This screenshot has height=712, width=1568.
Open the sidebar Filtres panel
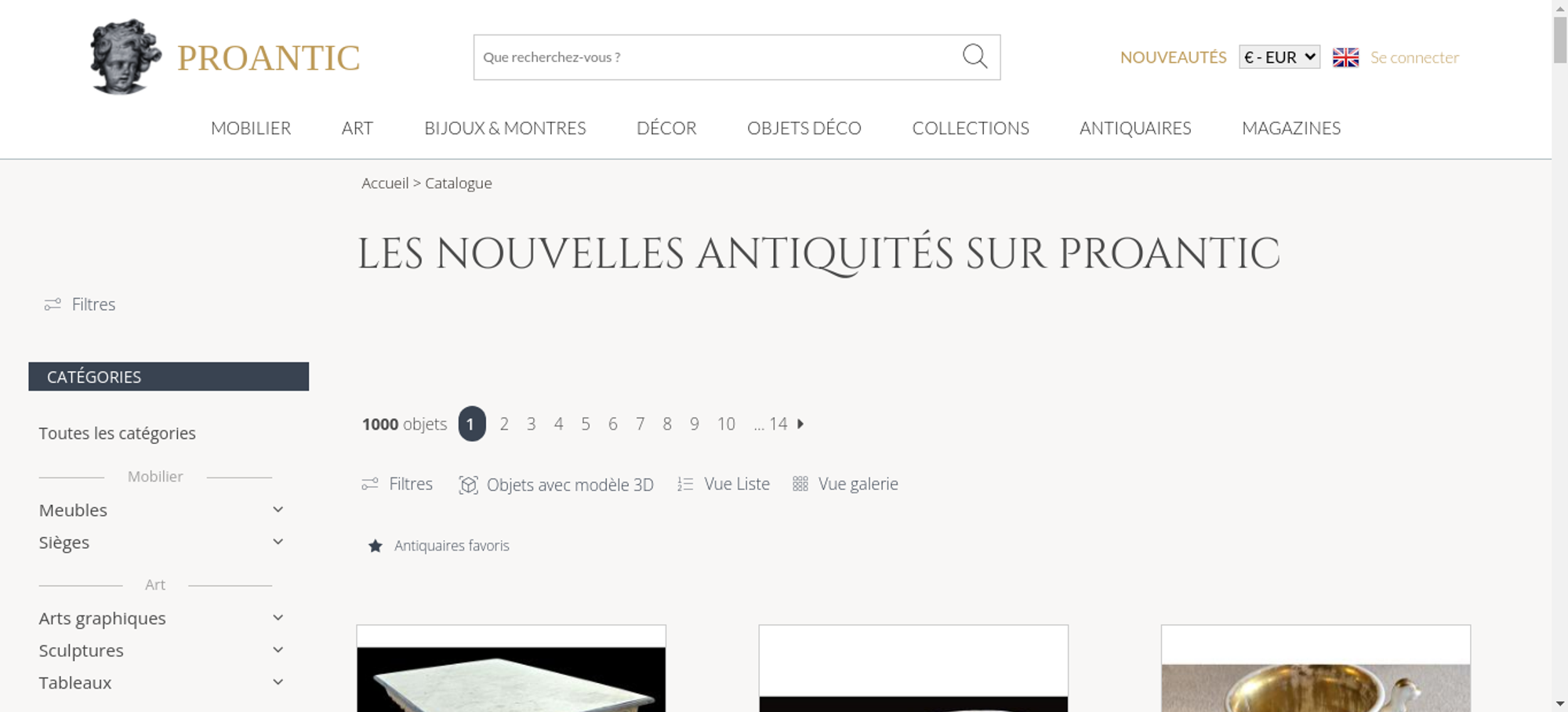click(80, 304)
